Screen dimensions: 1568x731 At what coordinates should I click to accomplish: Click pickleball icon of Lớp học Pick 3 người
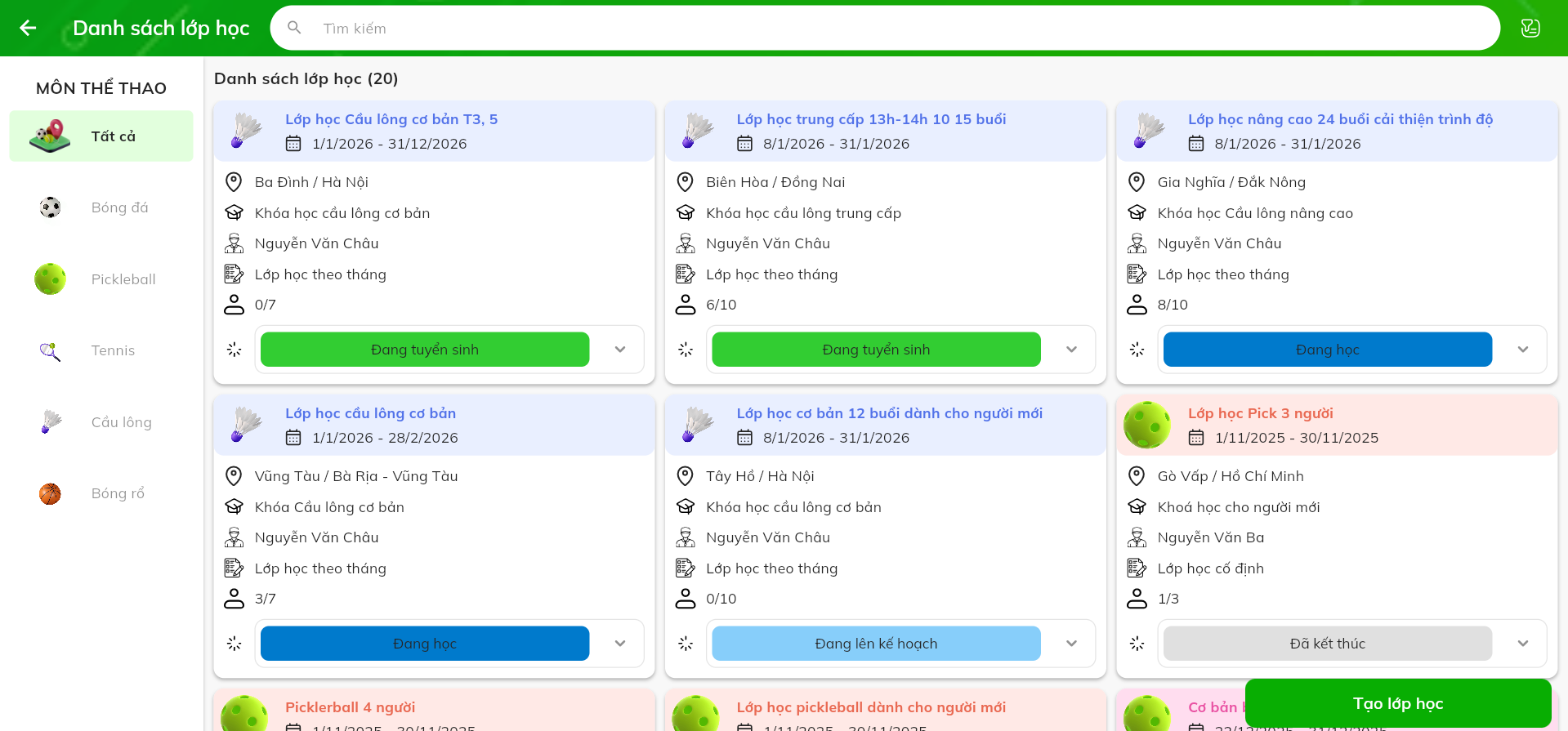(x=1147, y=425)
